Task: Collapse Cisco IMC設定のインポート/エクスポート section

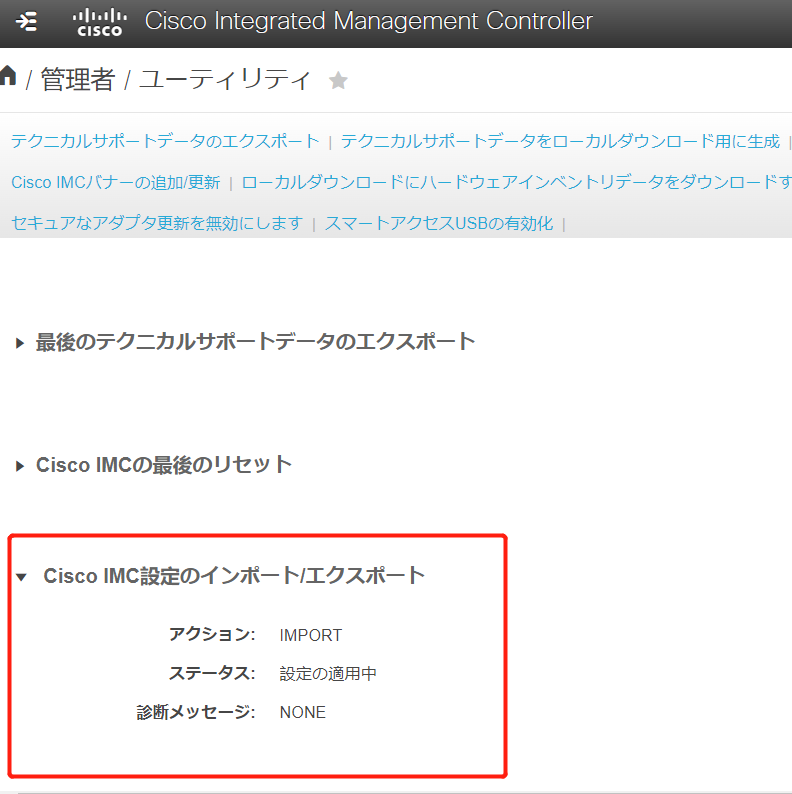Action: (21, 577)
